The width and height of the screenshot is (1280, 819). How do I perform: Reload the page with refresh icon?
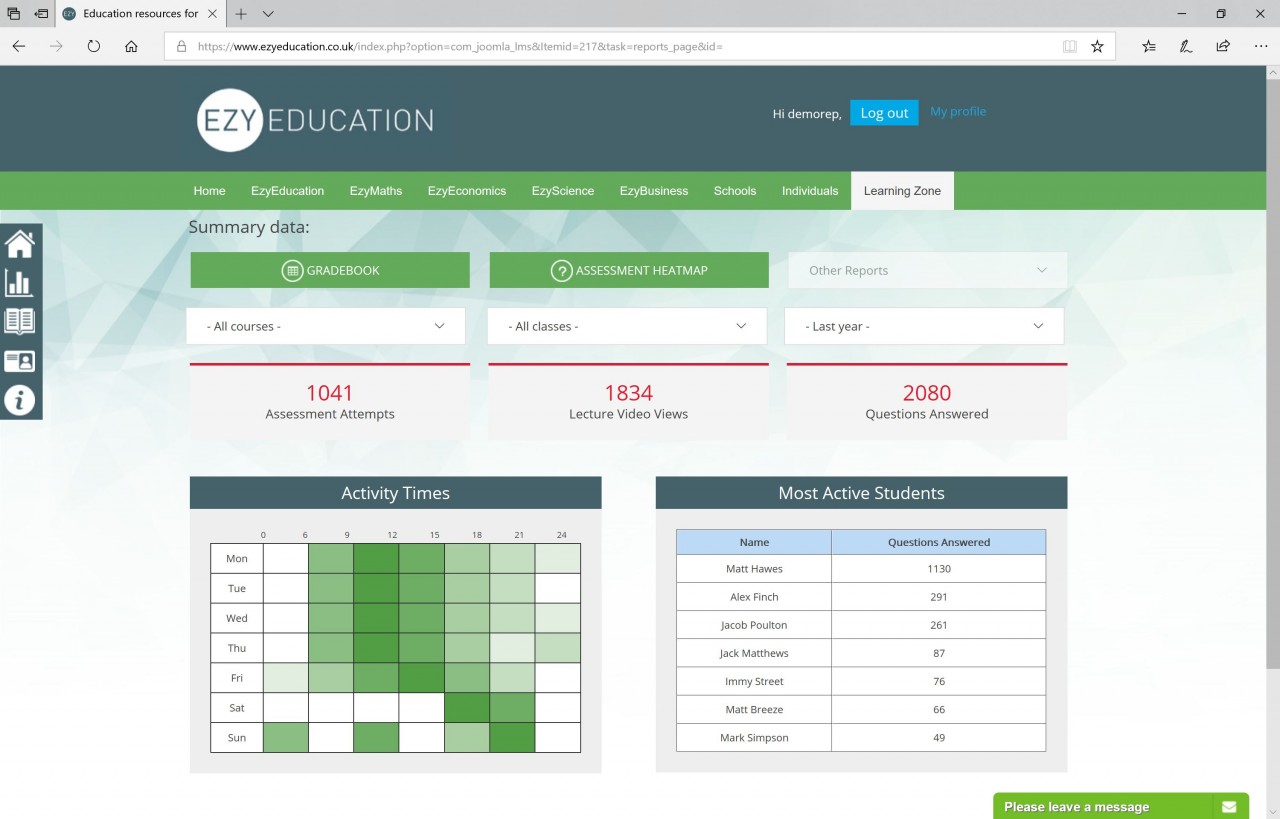(x=94, y=46)
